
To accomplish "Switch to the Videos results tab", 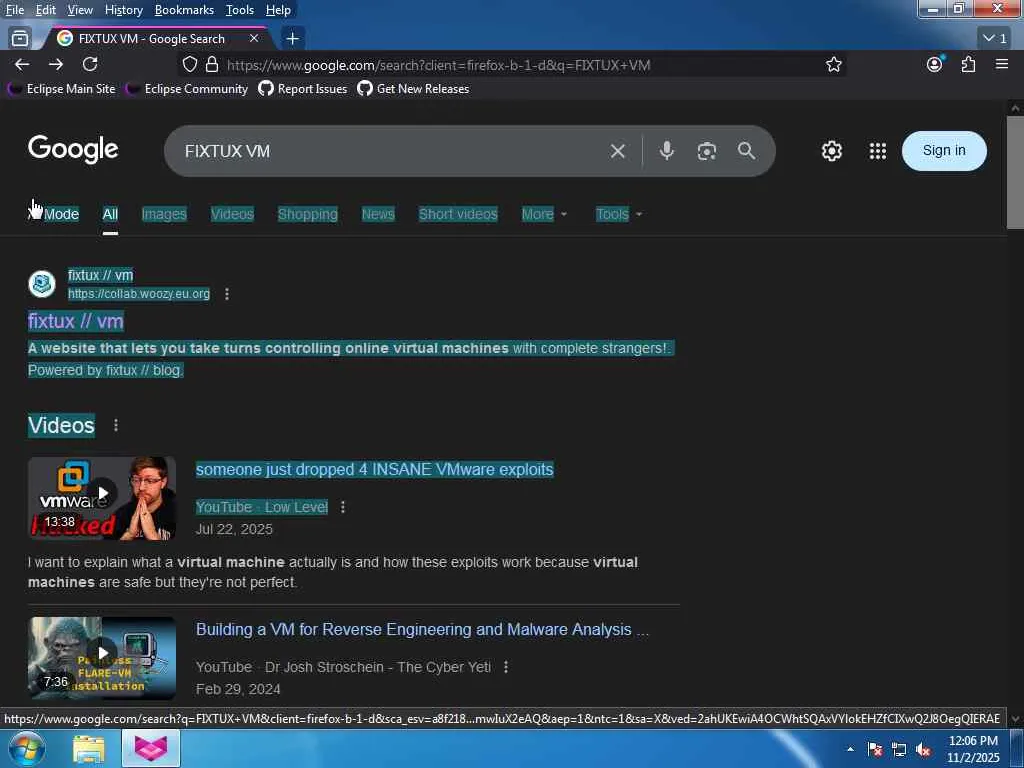I will 232,214.
